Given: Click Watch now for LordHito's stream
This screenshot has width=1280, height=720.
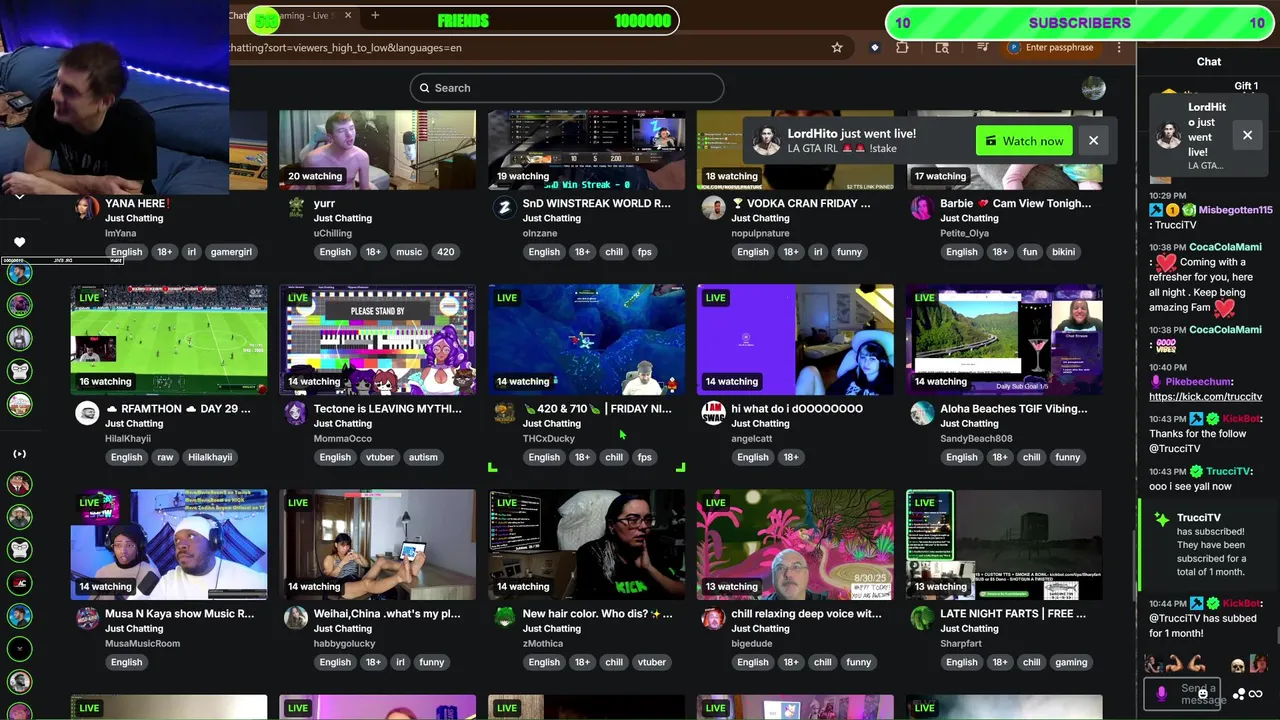Looking at the screenshot, I should (1024, 141).
